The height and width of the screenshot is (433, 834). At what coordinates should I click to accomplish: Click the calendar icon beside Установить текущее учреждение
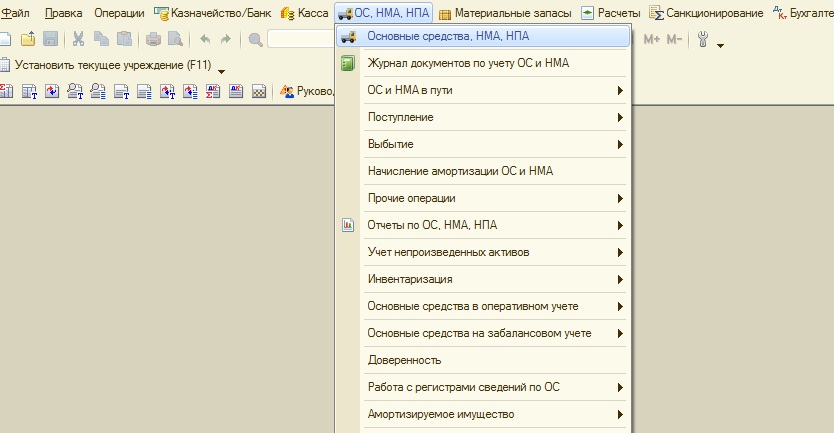point(5,66)
